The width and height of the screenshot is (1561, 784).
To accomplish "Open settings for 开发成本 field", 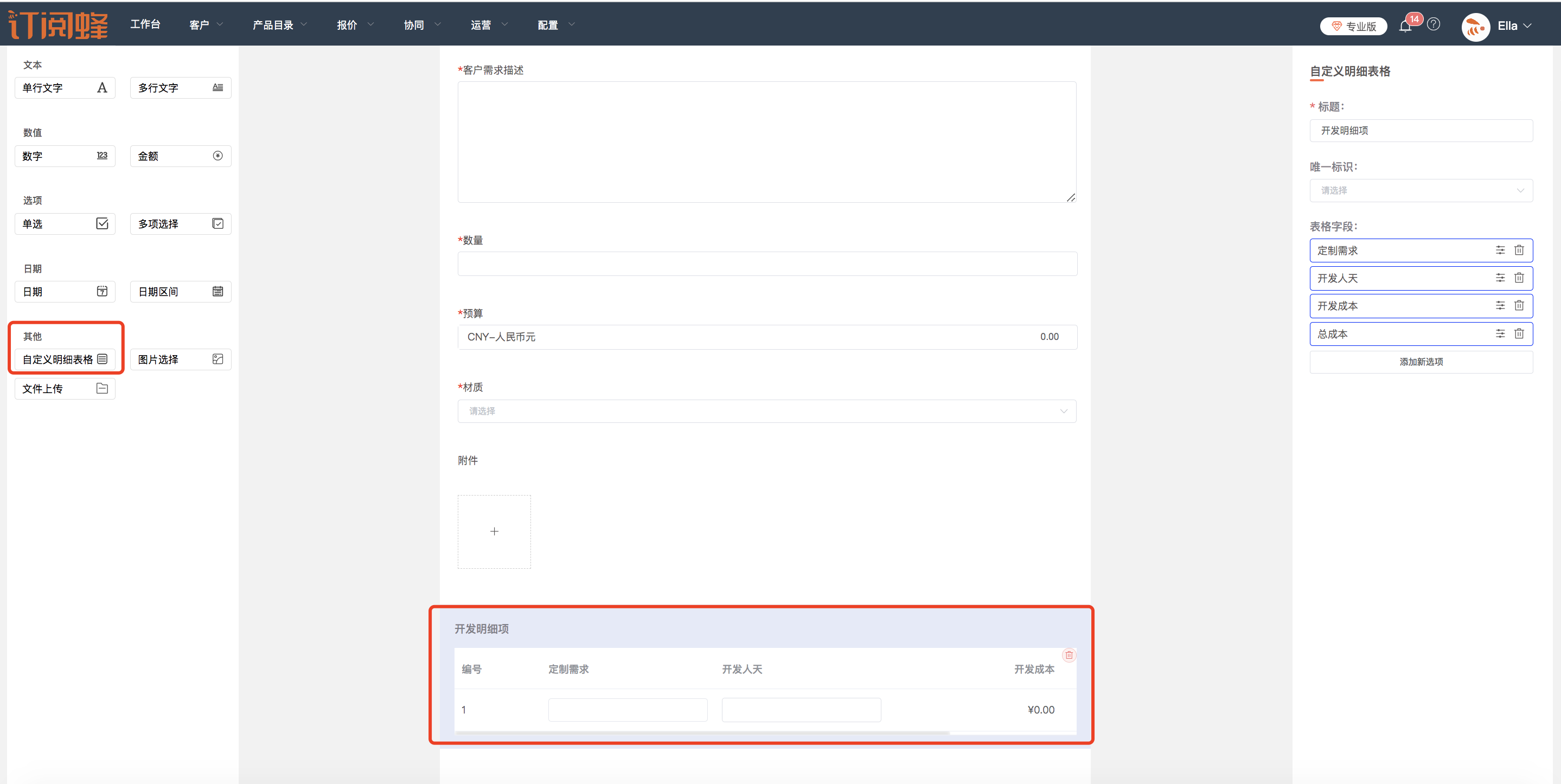I will click(x=1500, y=306).
